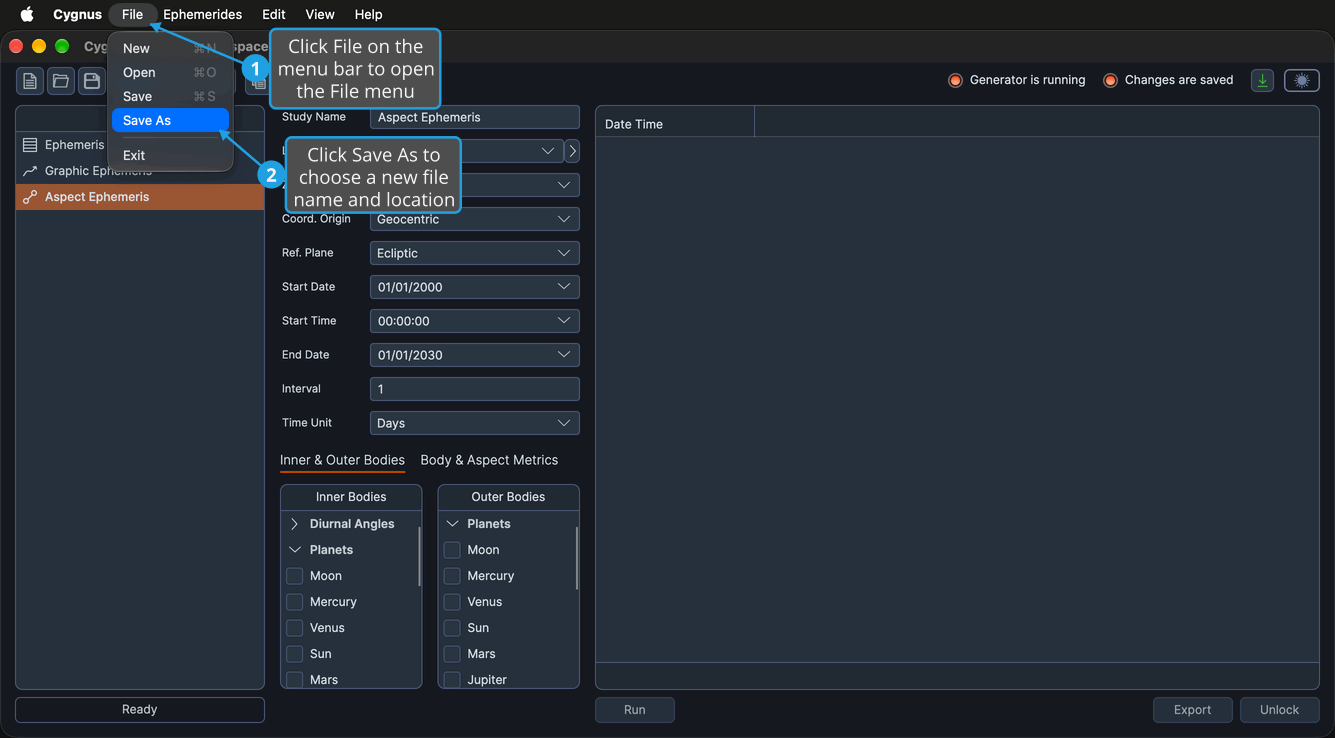1335x738 pixels.
Task: Click the New document toolbar icon
Action: [x=30, y=81]
